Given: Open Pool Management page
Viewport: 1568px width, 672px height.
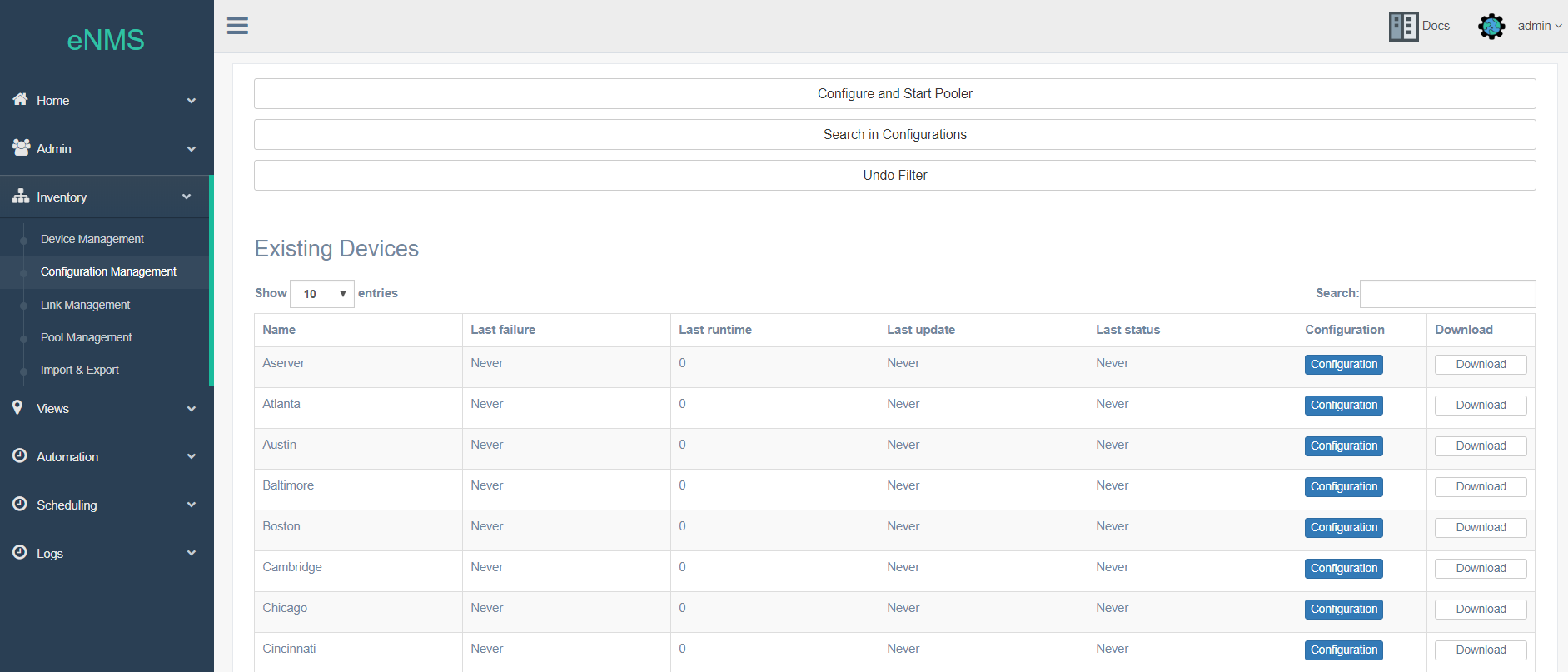Looking at the screenshot, I should click(x=87, y=337).
